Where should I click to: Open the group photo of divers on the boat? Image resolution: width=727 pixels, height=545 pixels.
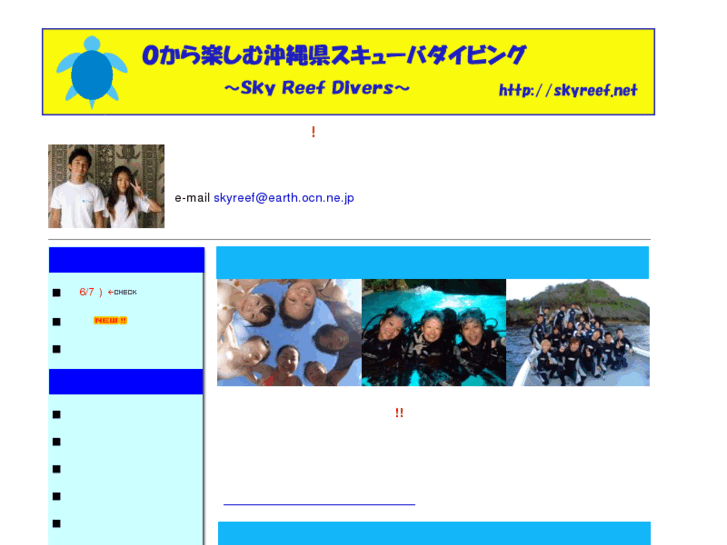(578, 333)
